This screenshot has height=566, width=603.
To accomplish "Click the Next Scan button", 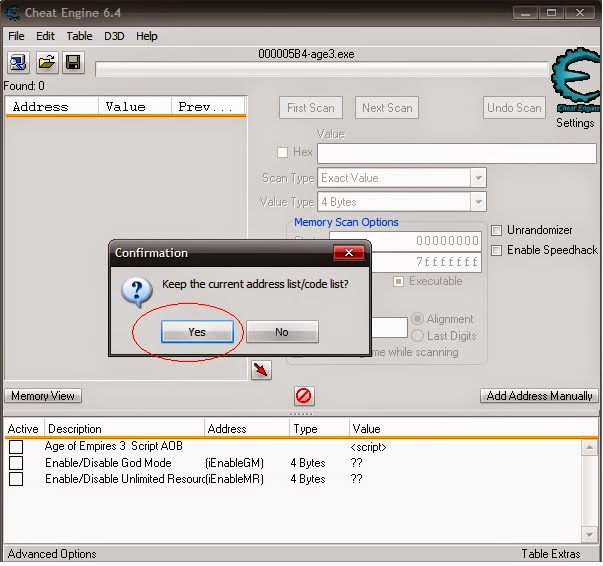I will (x=387, y=108).
